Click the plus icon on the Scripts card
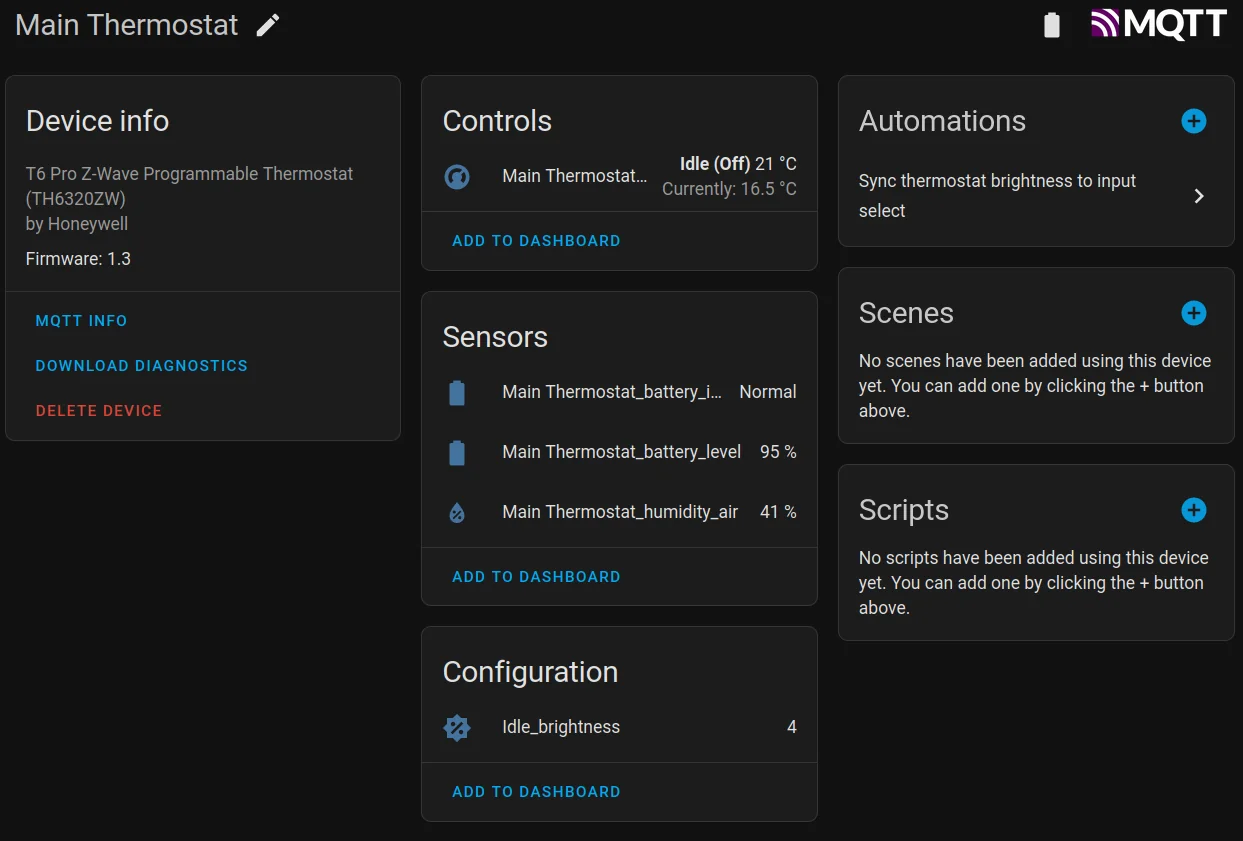 [1193, 510]
